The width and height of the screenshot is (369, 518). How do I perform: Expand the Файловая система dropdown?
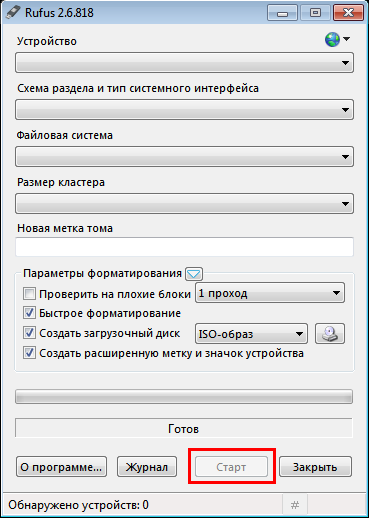tap(184, 156)
